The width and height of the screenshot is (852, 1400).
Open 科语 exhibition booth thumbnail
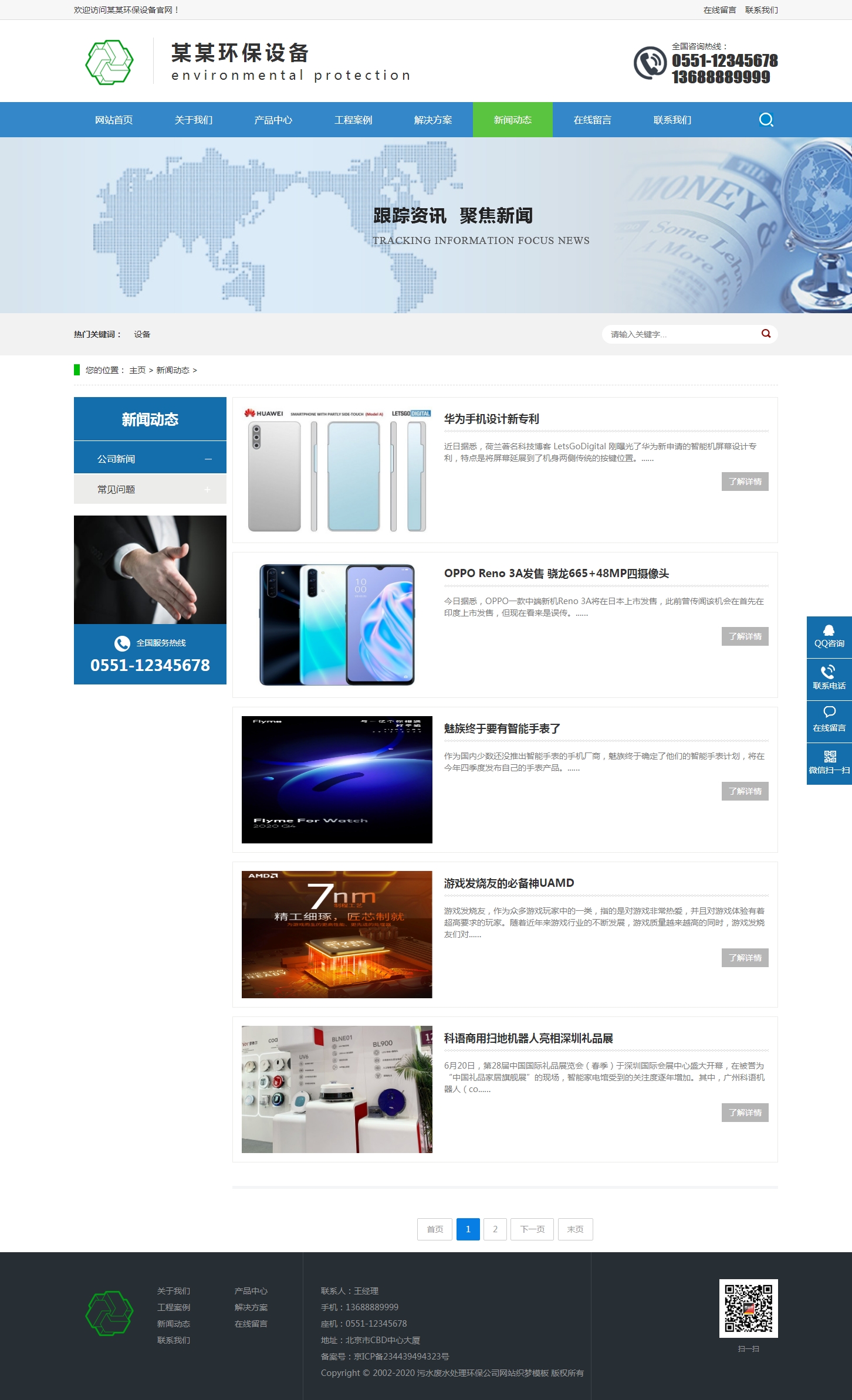click(337, 1089)
